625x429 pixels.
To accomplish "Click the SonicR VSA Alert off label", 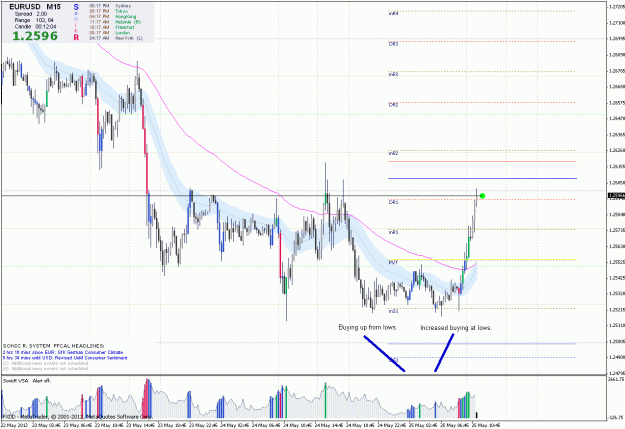I will click(x=27, y=381).
